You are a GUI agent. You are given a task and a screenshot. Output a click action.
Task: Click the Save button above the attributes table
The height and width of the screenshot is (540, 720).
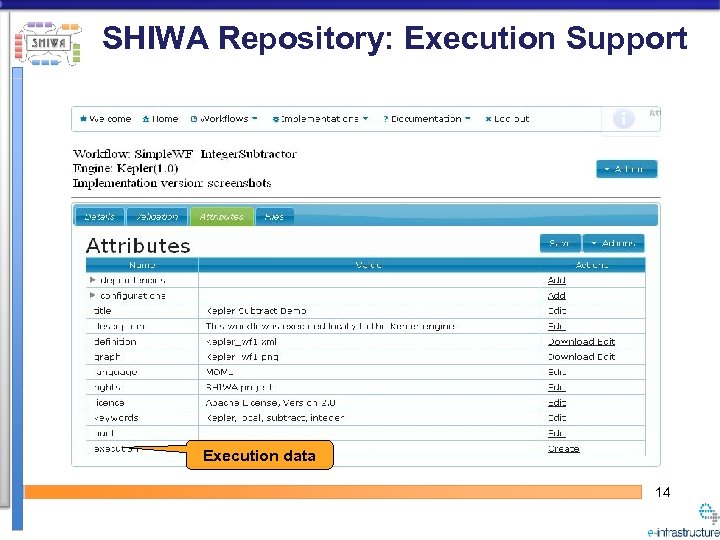tap(560, 243)
